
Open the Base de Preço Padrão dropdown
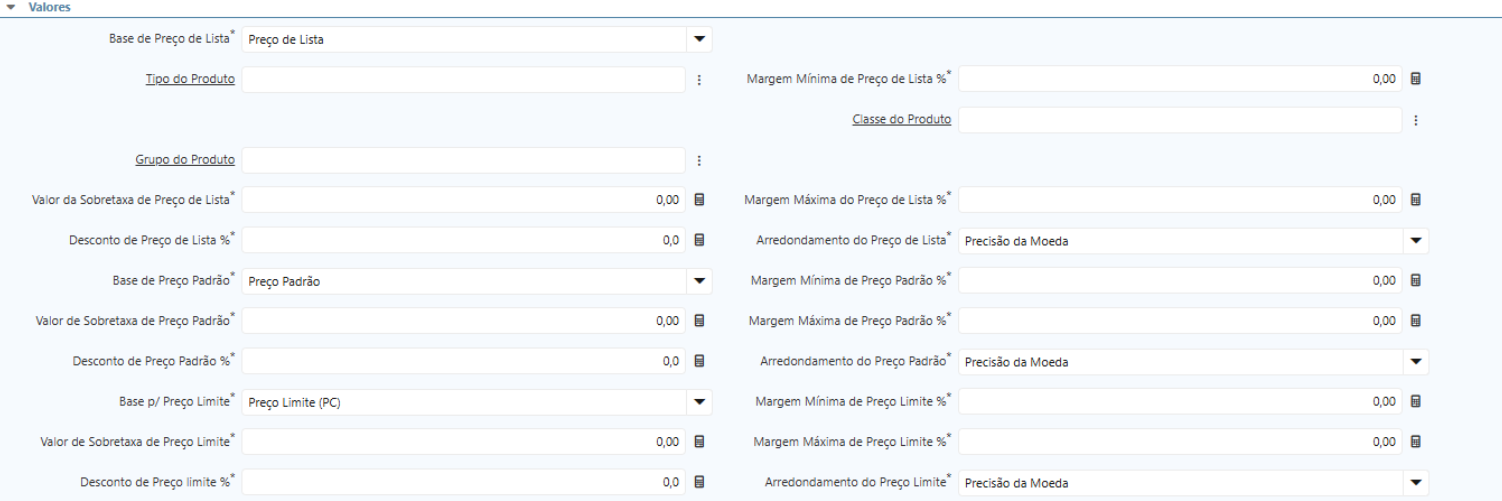click(699, 281)
